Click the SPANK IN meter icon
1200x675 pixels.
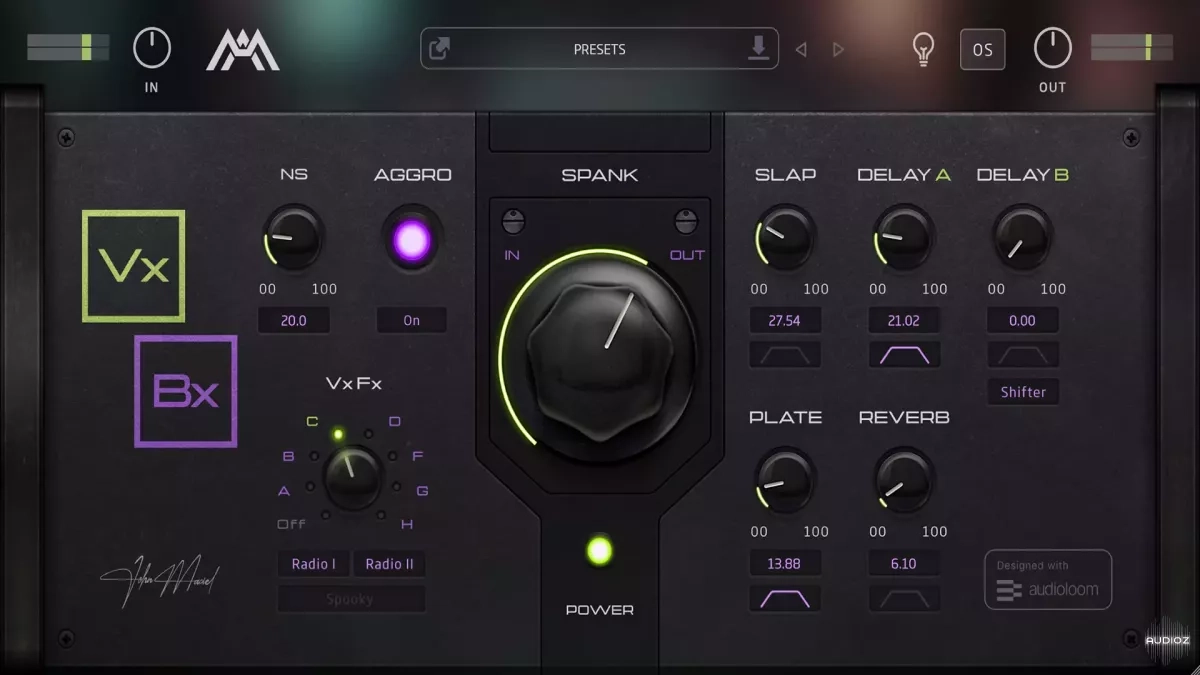pos(514,222)
